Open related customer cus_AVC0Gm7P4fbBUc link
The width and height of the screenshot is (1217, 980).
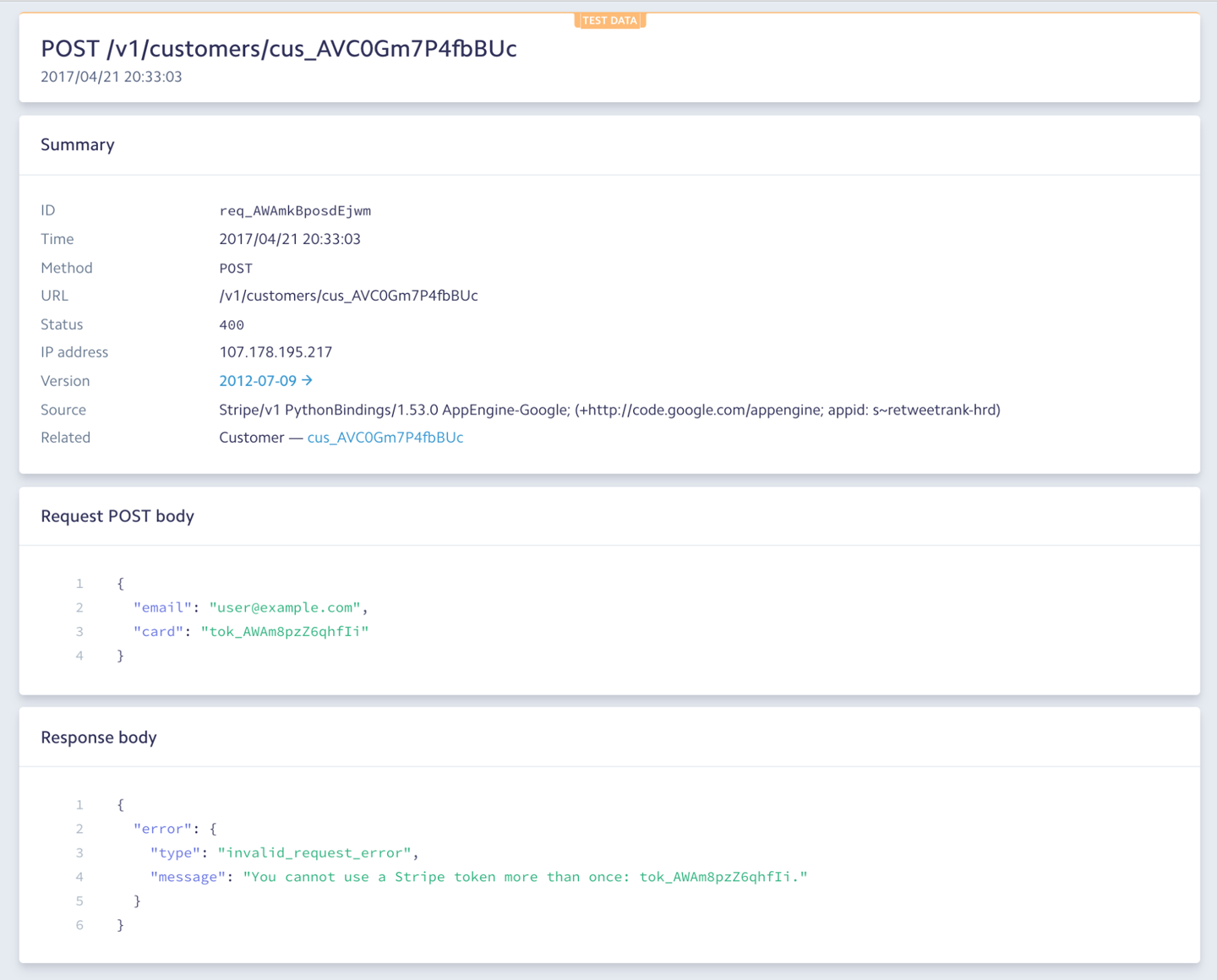tap(385, 438)
